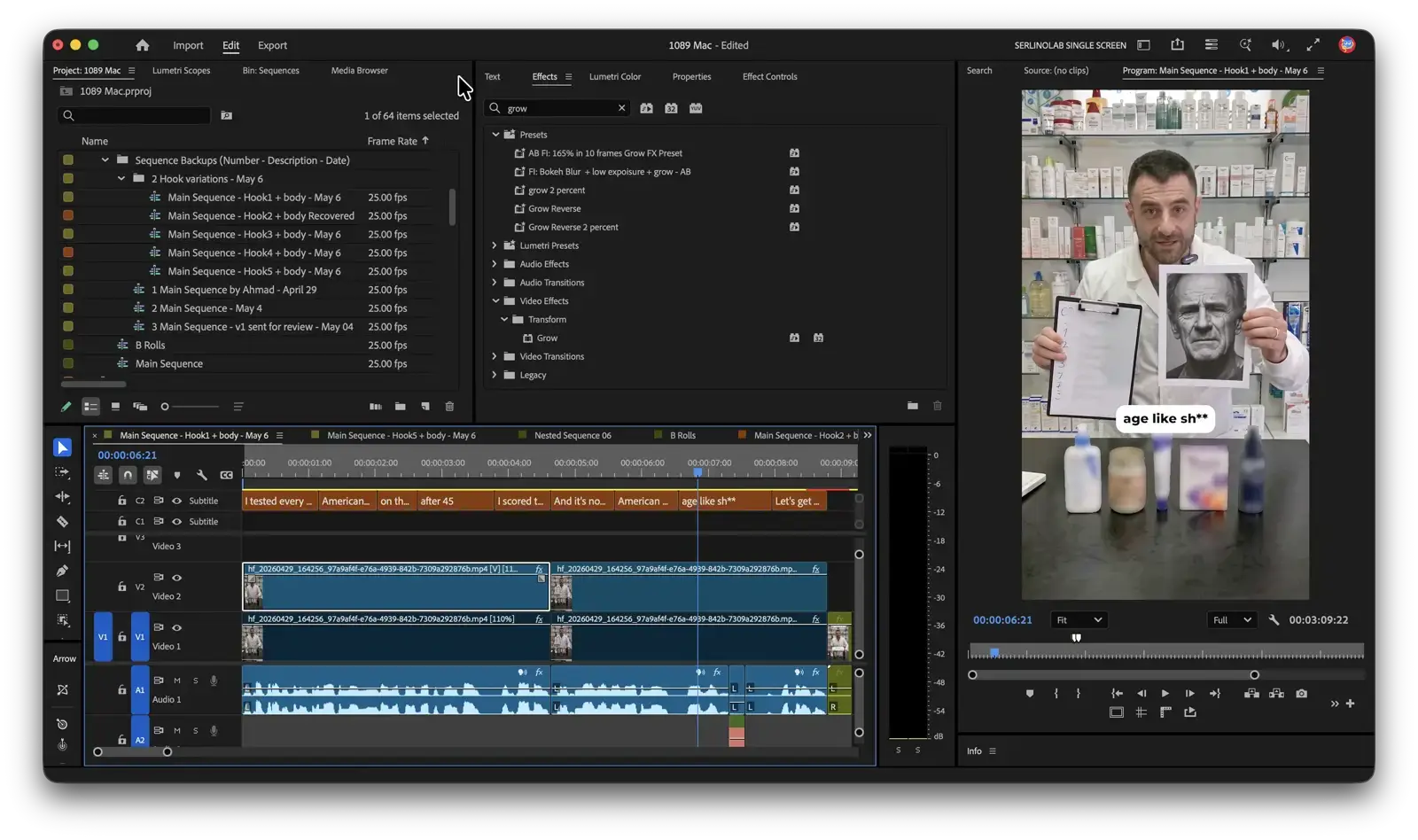Switch Project panel to list view
Viewport: 1418px width, 840px height.
90,407
